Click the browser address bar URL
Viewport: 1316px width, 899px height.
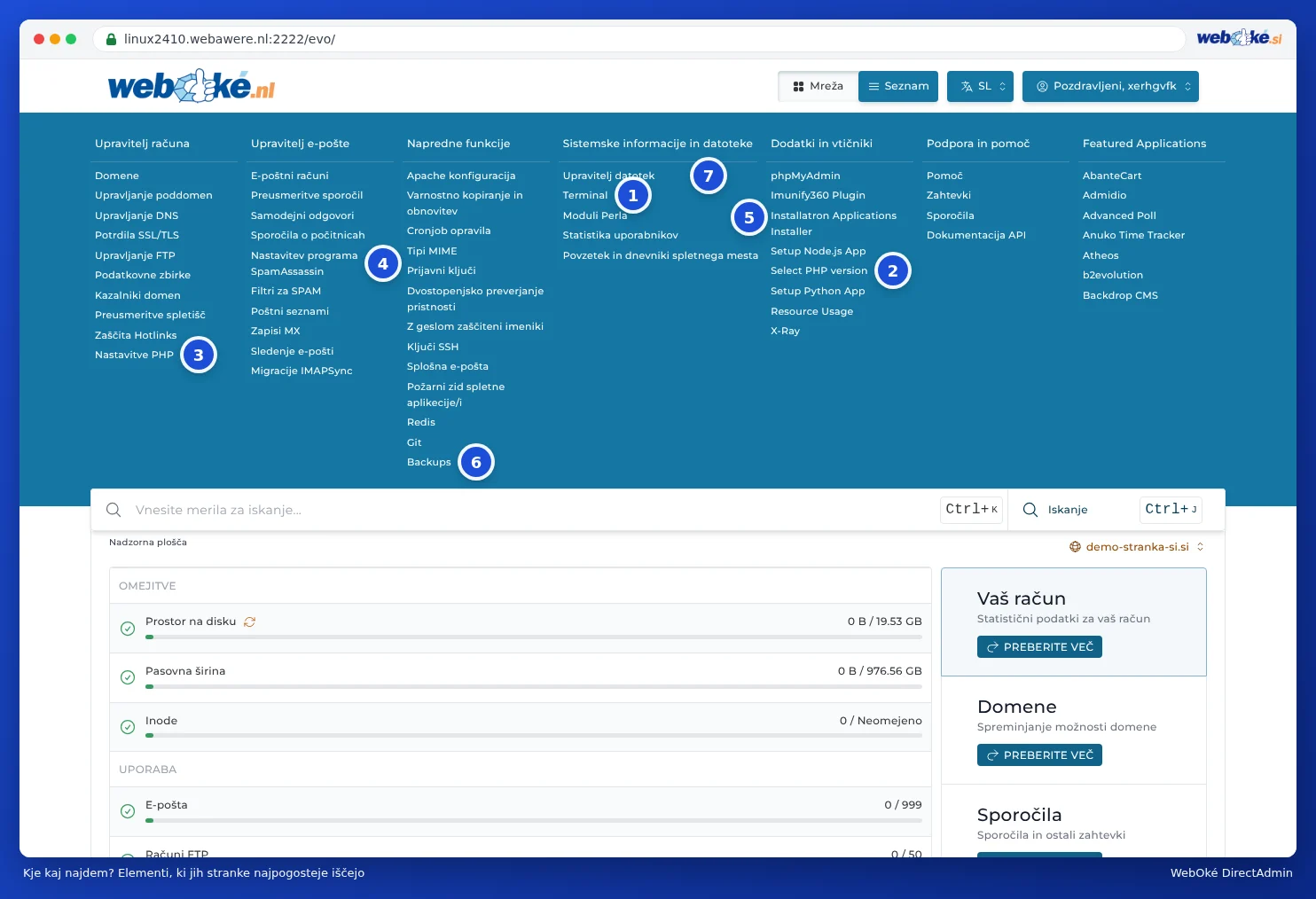click(x=230, y=39)
